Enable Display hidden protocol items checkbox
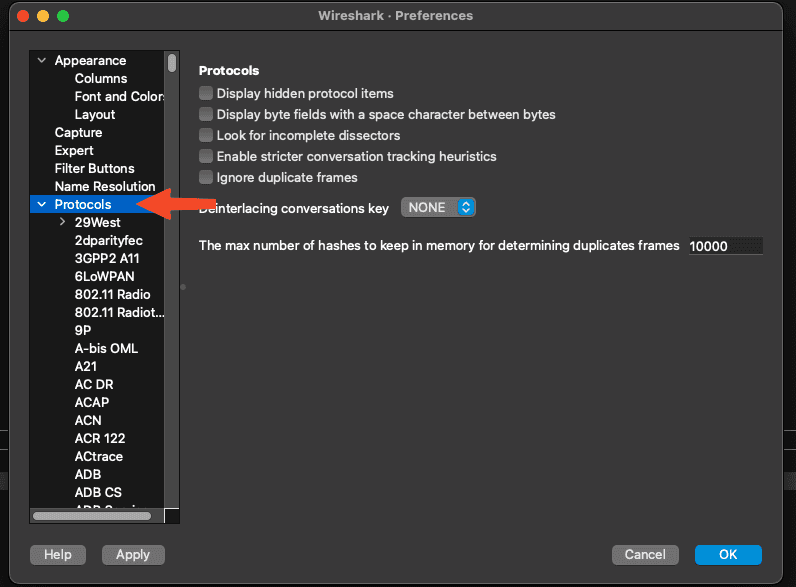This screenshot has height=587, width=796. point(206,93)
